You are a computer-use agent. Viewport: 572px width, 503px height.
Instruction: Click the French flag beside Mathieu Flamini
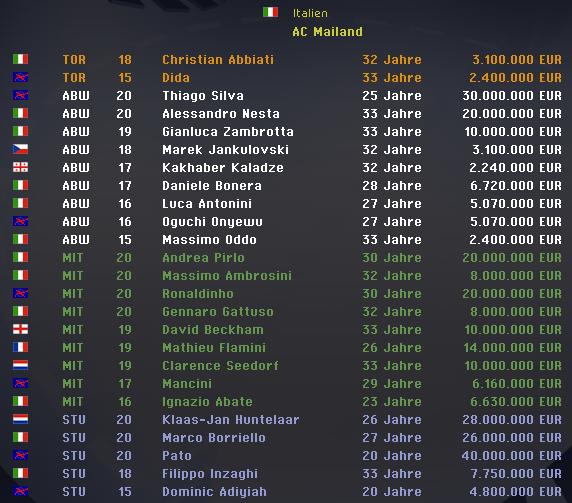pos(20,347)
